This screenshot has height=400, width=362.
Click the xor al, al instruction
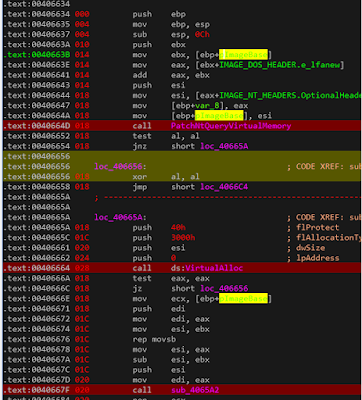click(166, 177)
